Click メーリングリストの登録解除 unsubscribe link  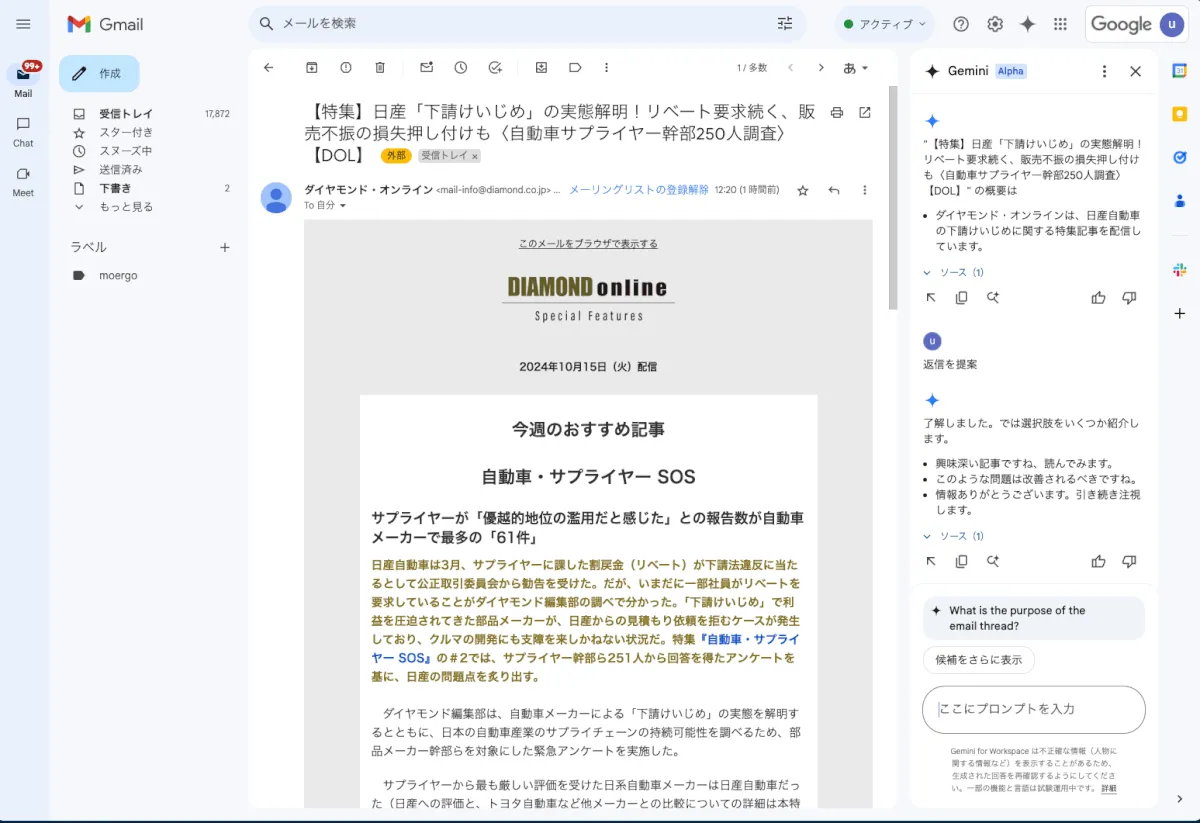(638, 190)
